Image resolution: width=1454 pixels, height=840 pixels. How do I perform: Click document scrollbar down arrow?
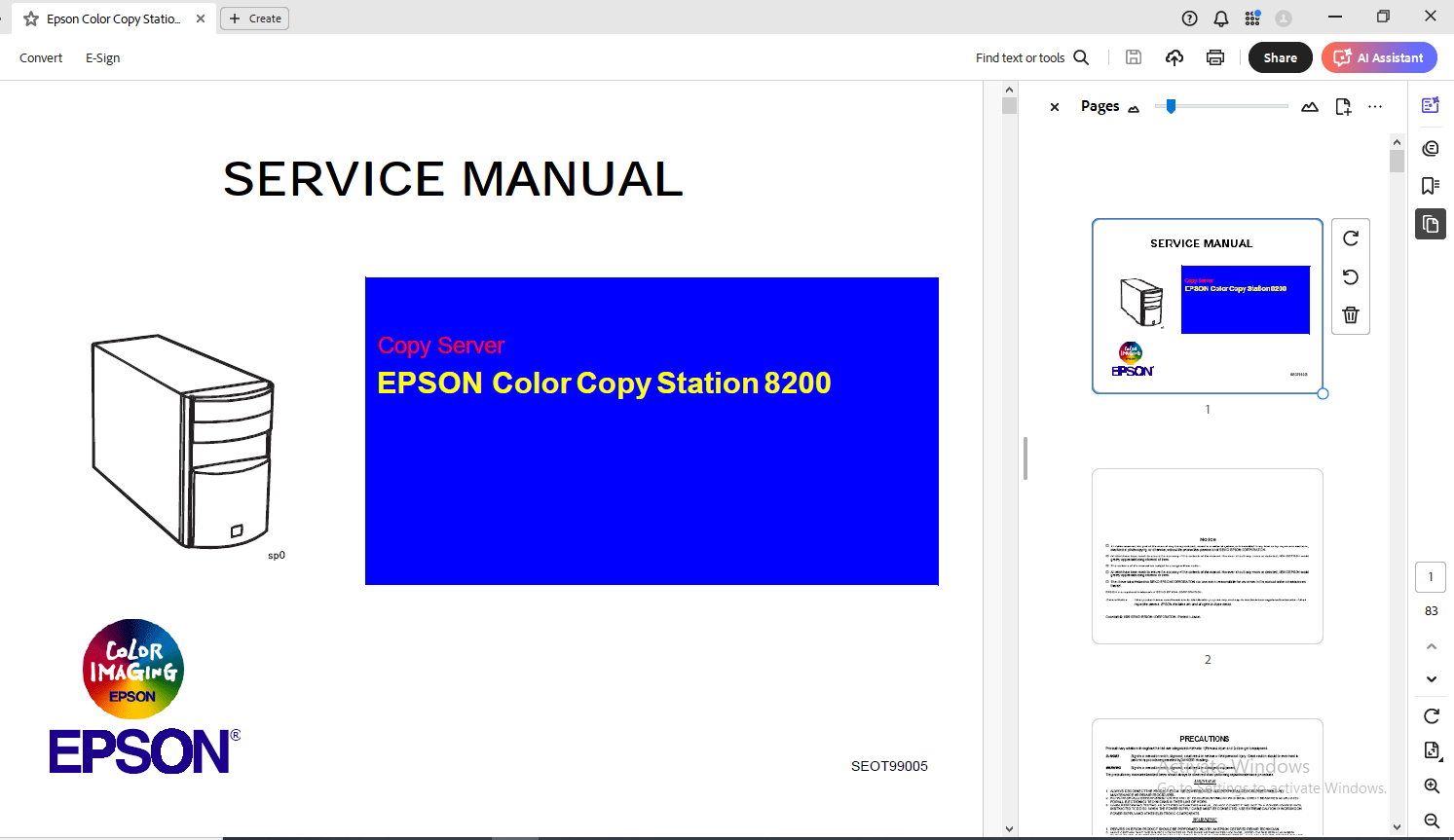pos(1009,829)
